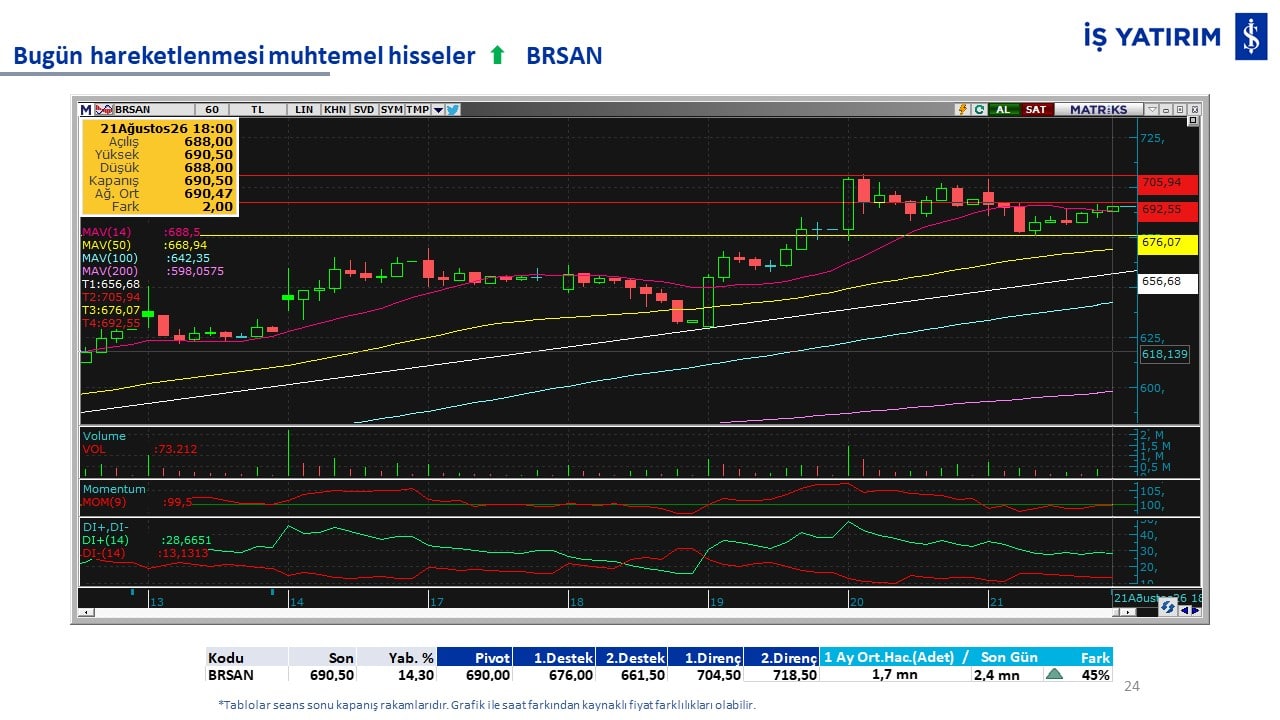Click the Twitter bird icon
The height and width of the screenshot is (720, 1280).
(x=453, y=110)
